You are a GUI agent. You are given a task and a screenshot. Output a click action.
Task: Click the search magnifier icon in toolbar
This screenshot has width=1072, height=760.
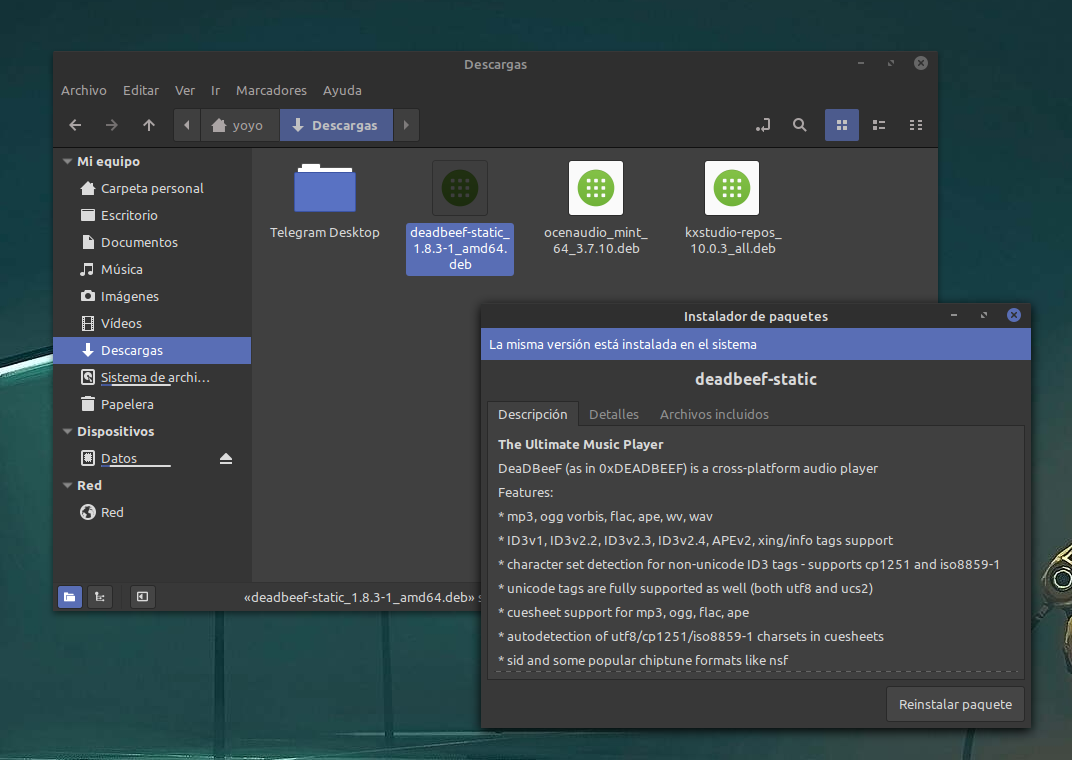[799, 125]
